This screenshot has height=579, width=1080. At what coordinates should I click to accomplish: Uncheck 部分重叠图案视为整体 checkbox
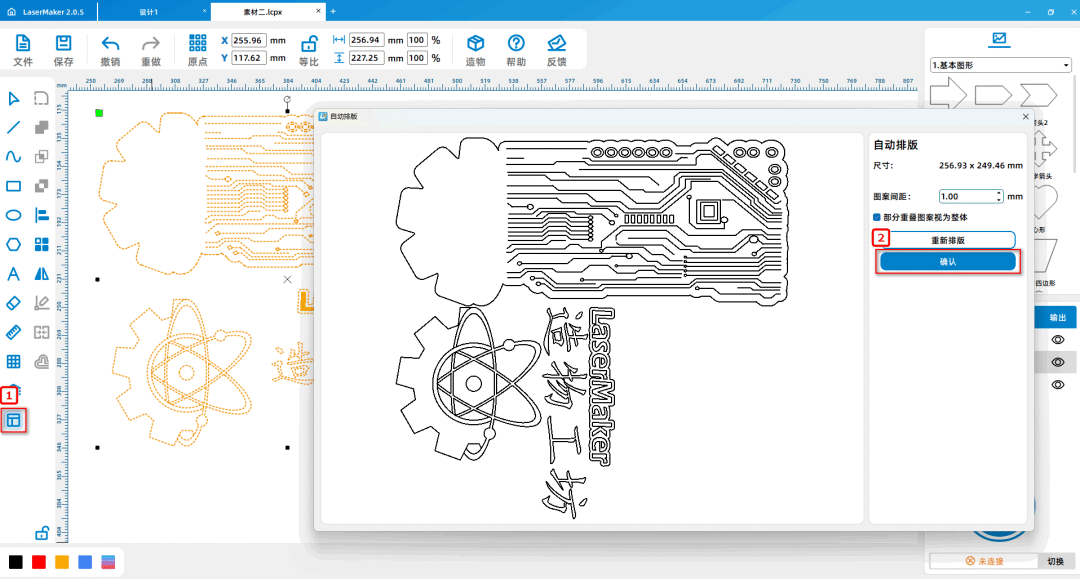pos(877,217)
